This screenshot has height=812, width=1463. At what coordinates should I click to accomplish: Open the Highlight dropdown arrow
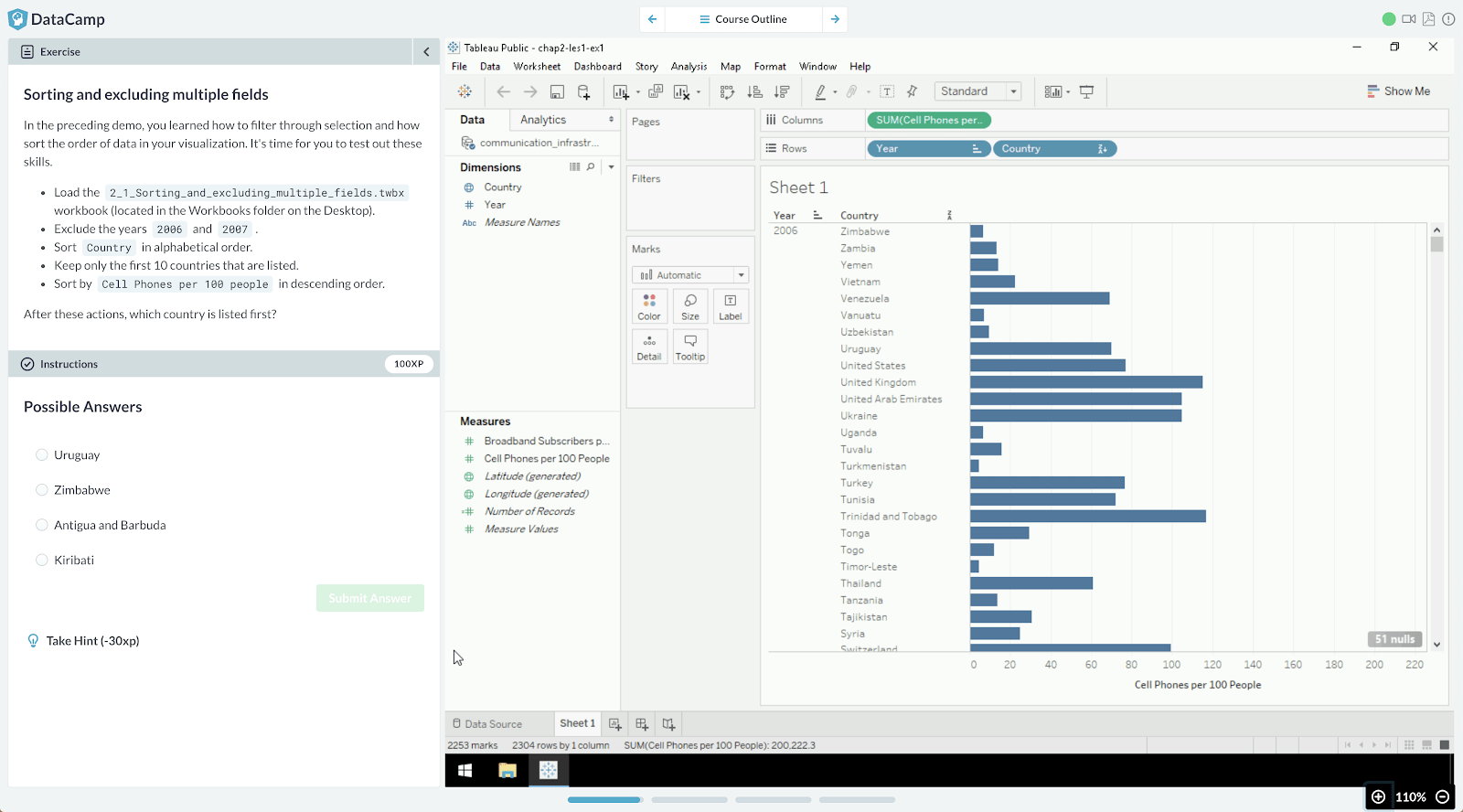point(835,92)
